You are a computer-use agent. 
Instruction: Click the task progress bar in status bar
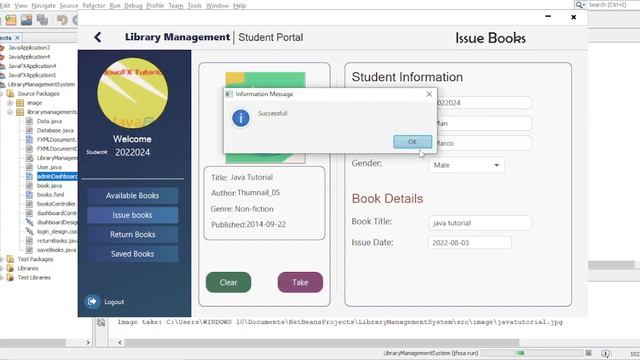pyautogui.click(x=532, y=353)
